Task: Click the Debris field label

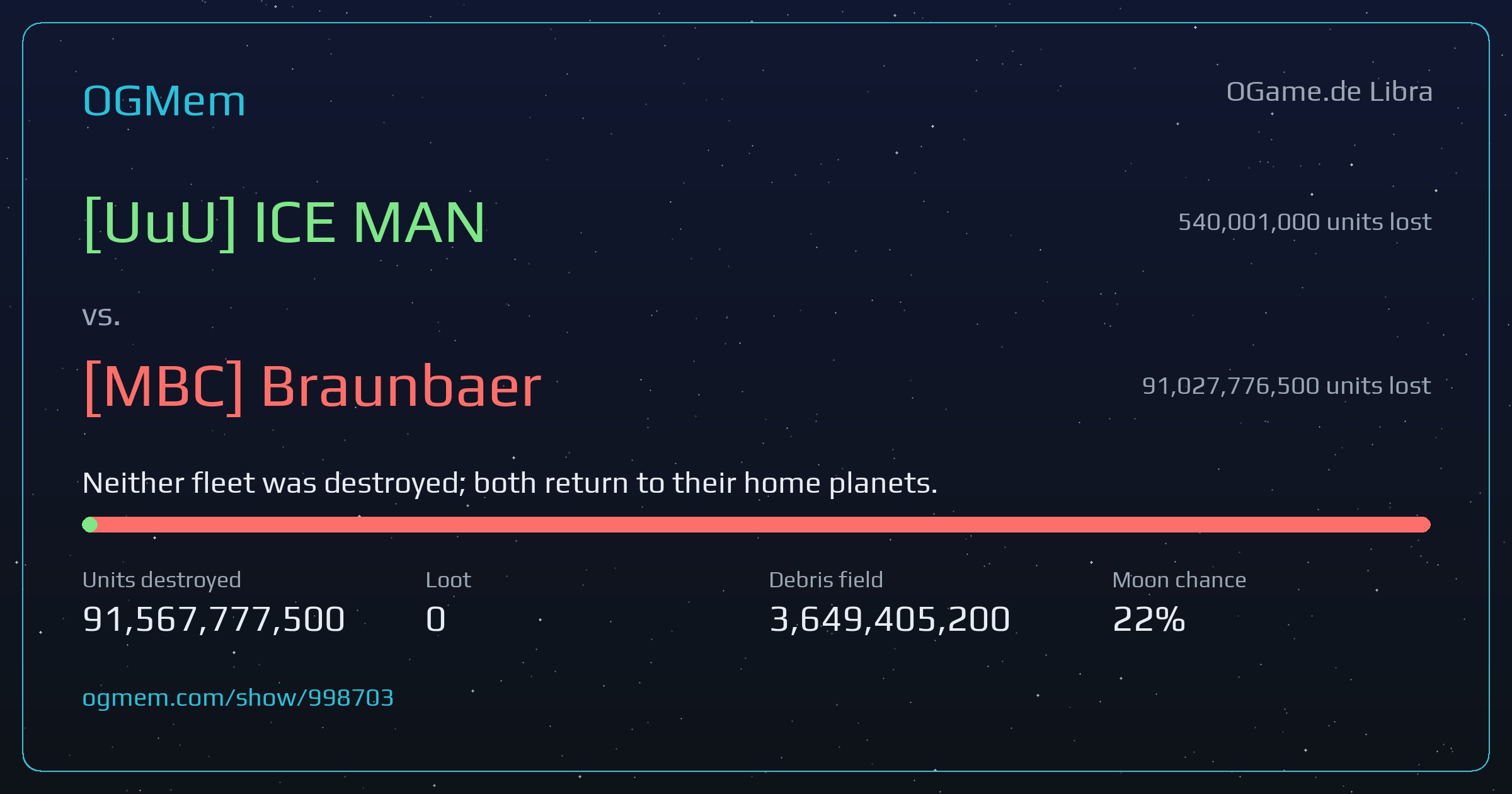Action: pyautogui.click(x=826, y=580)
